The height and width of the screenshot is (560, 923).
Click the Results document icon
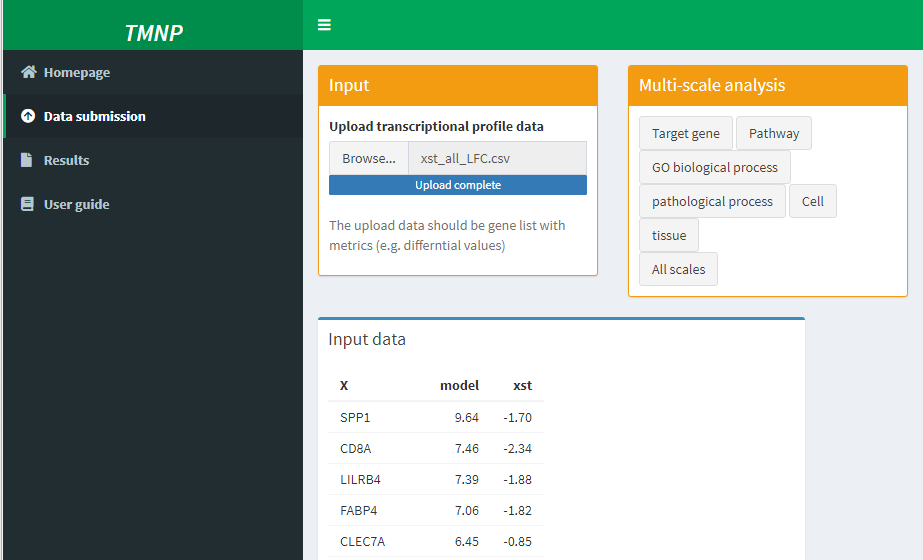pyautogui.click(x=26, y=160)
